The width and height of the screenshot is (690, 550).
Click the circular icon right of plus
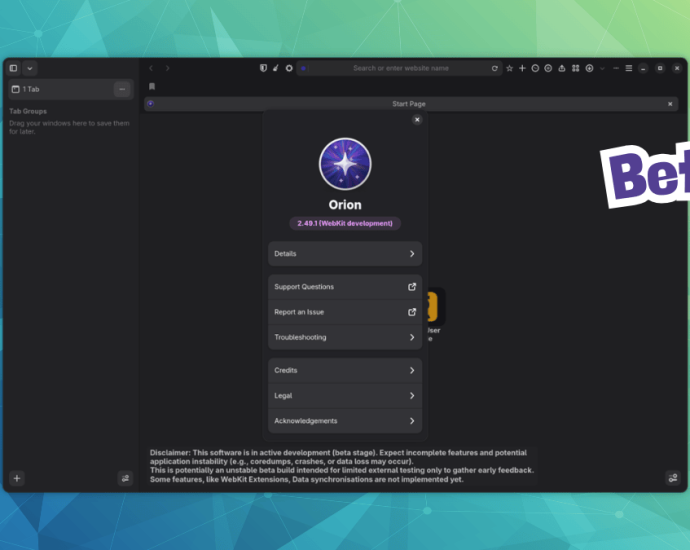tap(535, 68)
